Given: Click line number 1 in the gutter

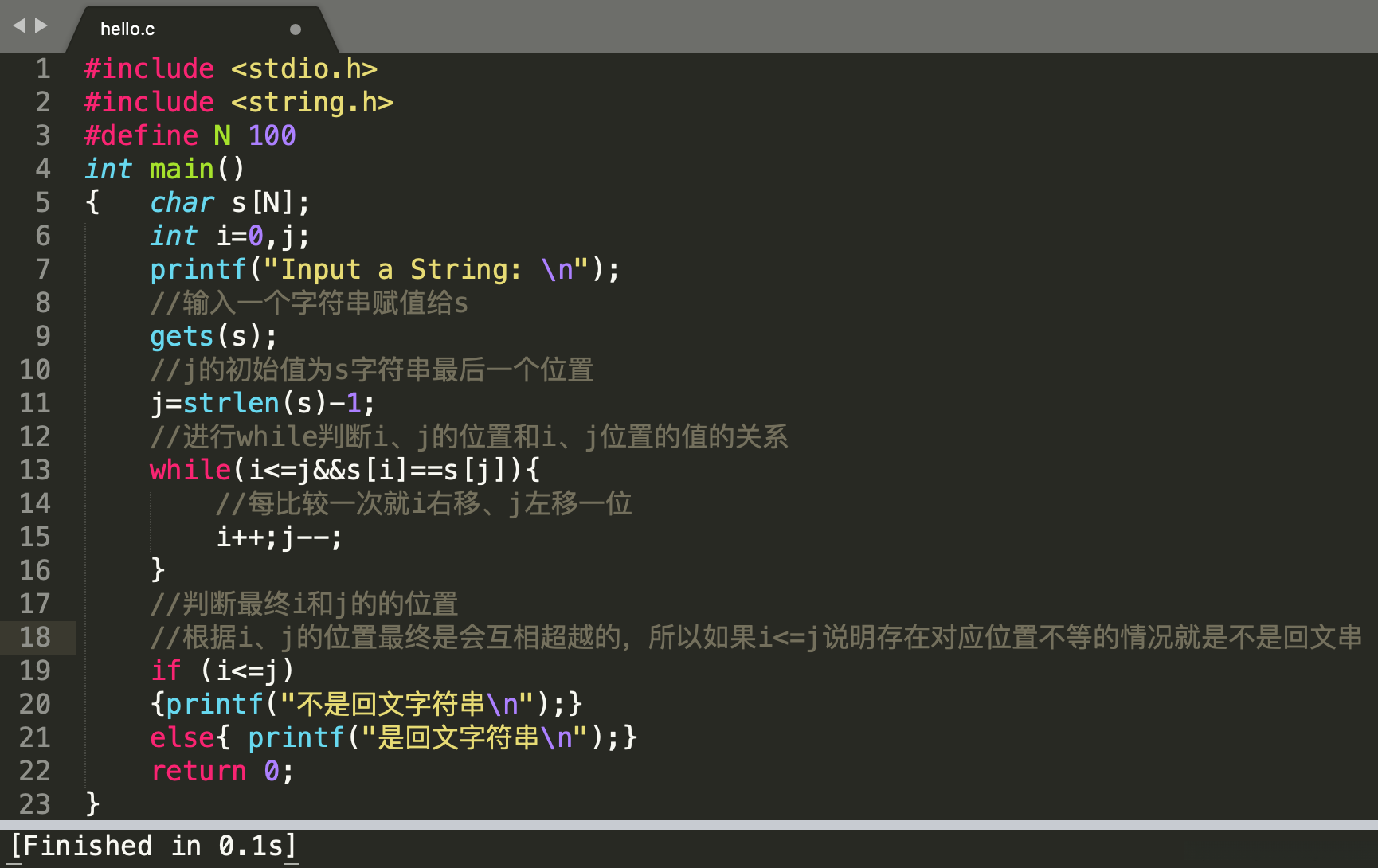Looking at the screenshot, I should [x=43, y=69].
